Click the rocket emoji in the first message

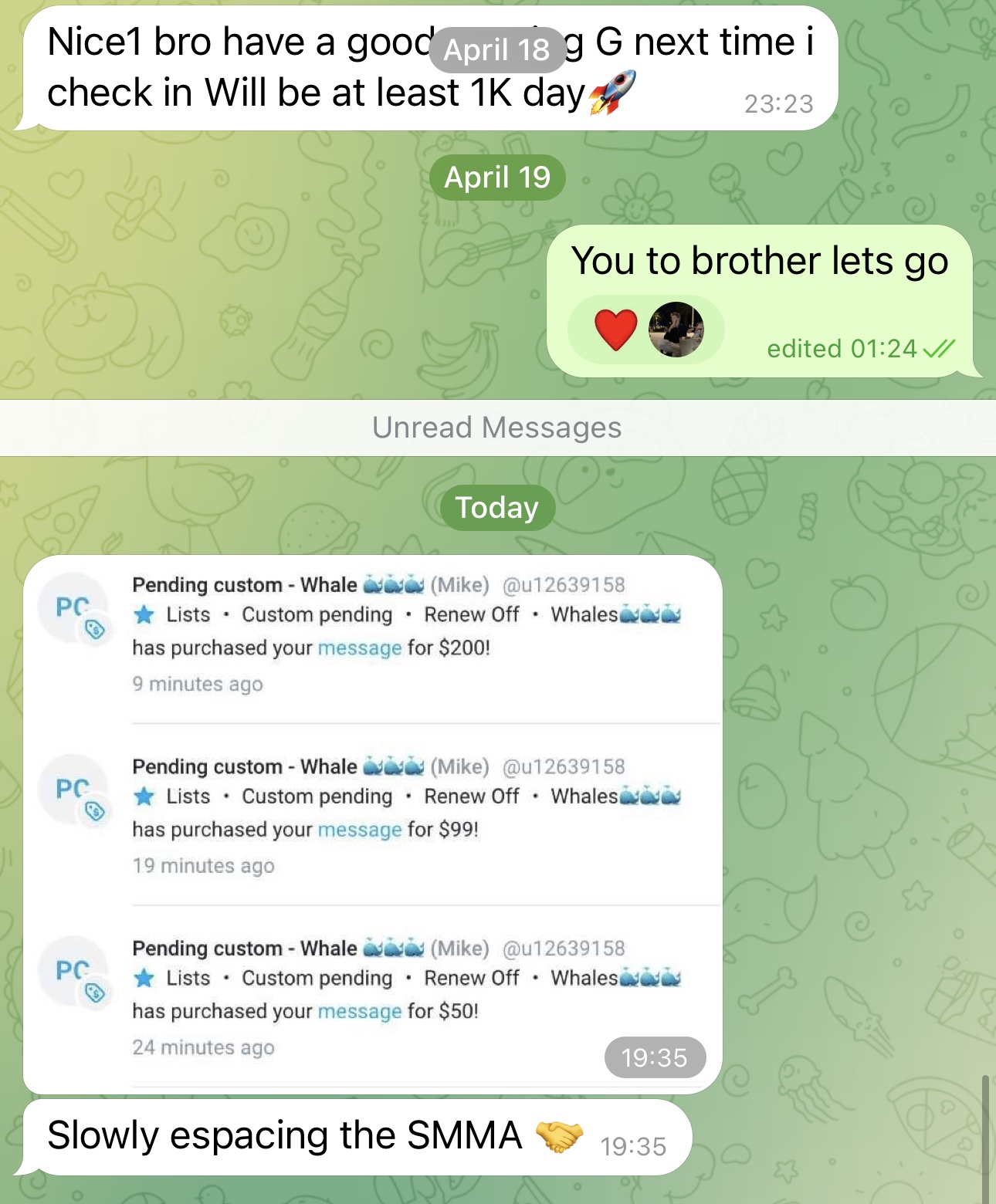pyautogui.click(x=612, y=93)
